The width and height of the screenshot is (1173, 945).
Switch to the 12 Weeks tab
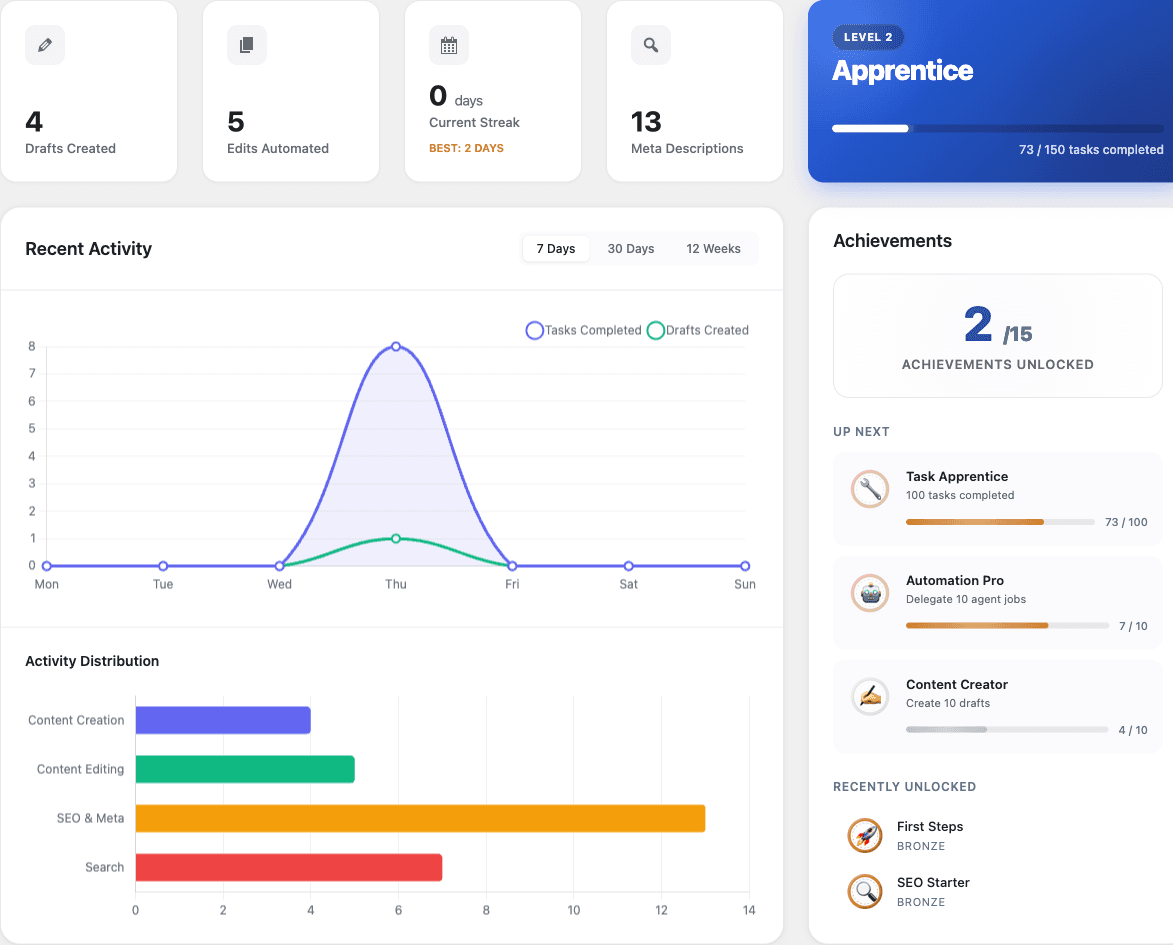click(x=714, y=248)
